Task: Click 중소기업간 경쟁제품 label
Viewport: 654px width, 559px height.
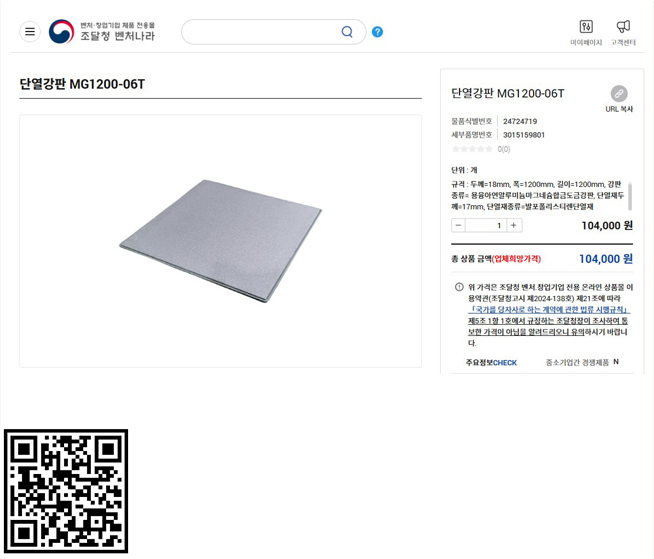Action: point(577,363)
